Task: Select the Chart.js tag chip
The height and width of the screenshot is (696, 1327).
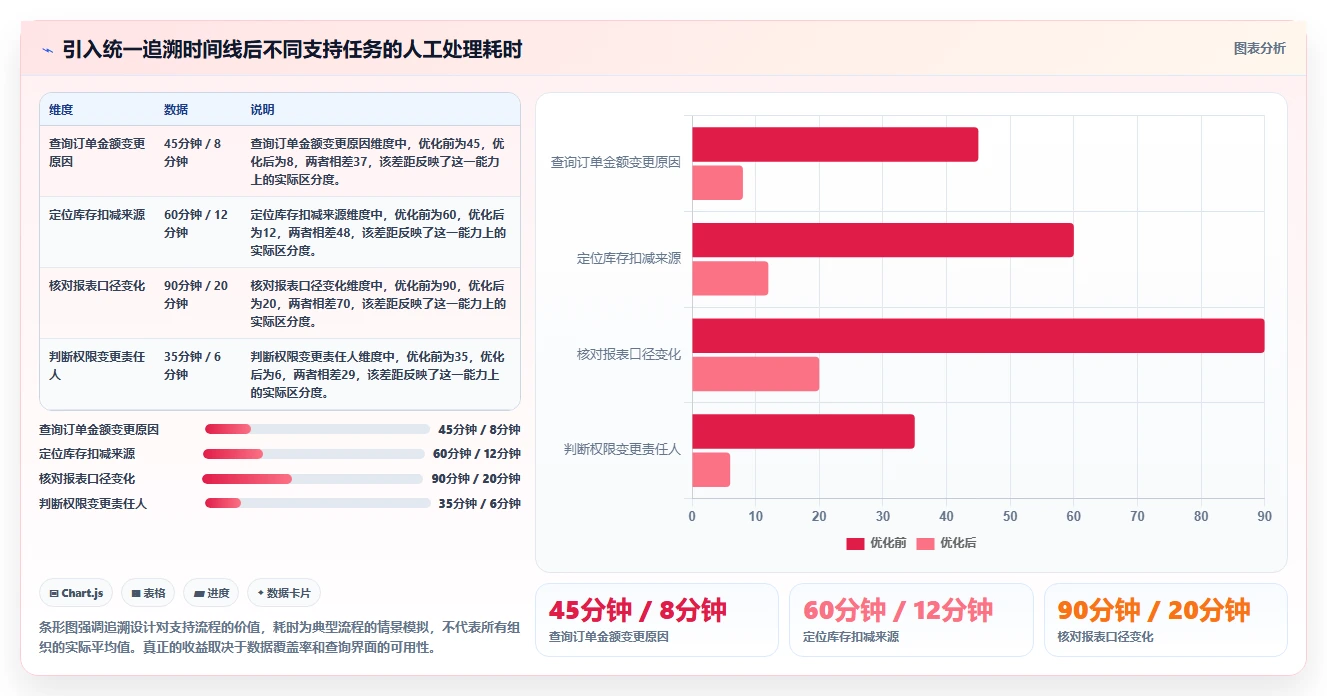Action: [77, 593]
